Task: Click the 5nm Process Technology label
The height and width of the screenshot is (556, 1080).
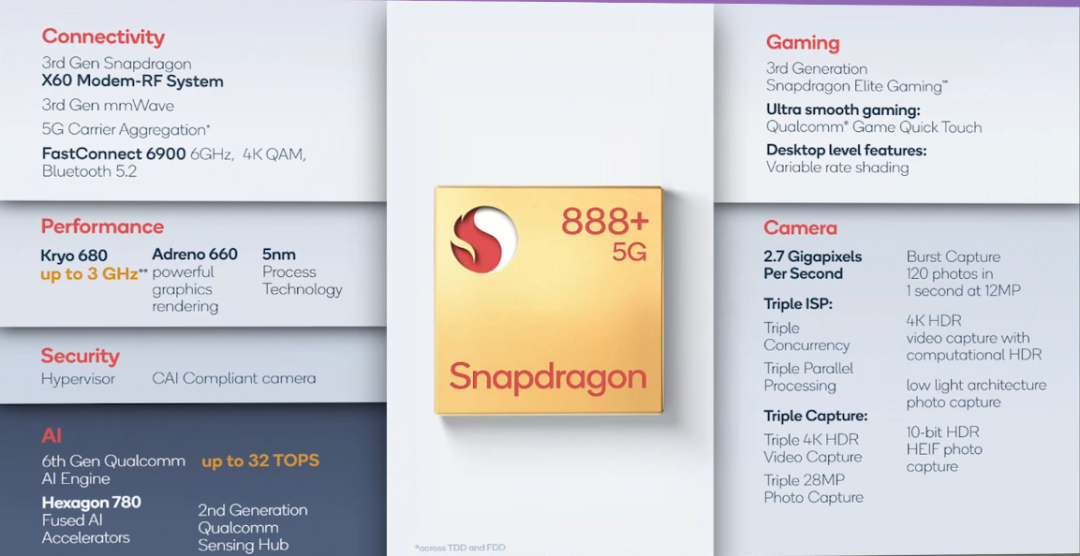Action: [302, 271]
